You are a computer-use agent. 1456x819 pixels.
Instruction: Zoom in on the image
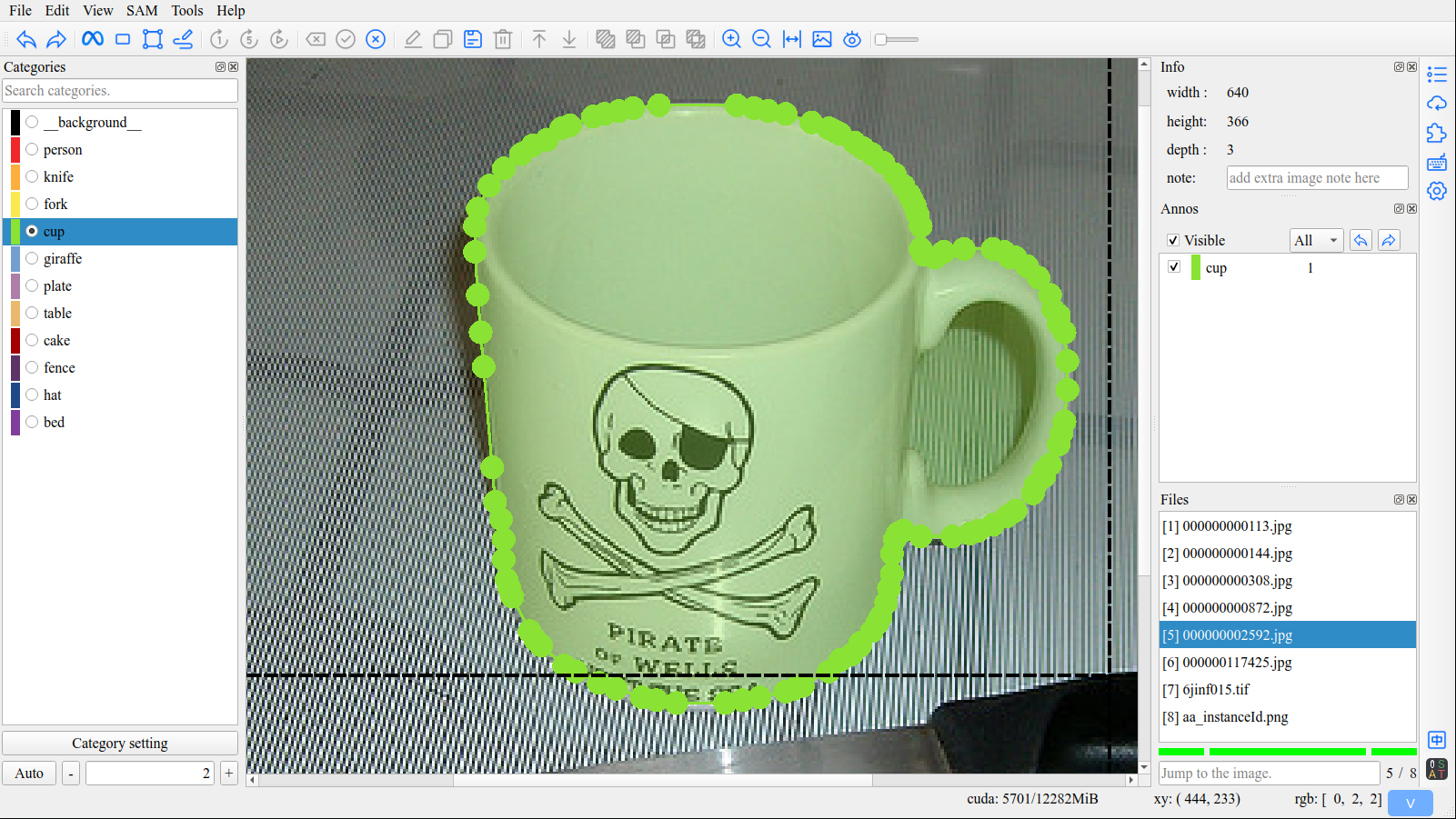pos(732,39)
